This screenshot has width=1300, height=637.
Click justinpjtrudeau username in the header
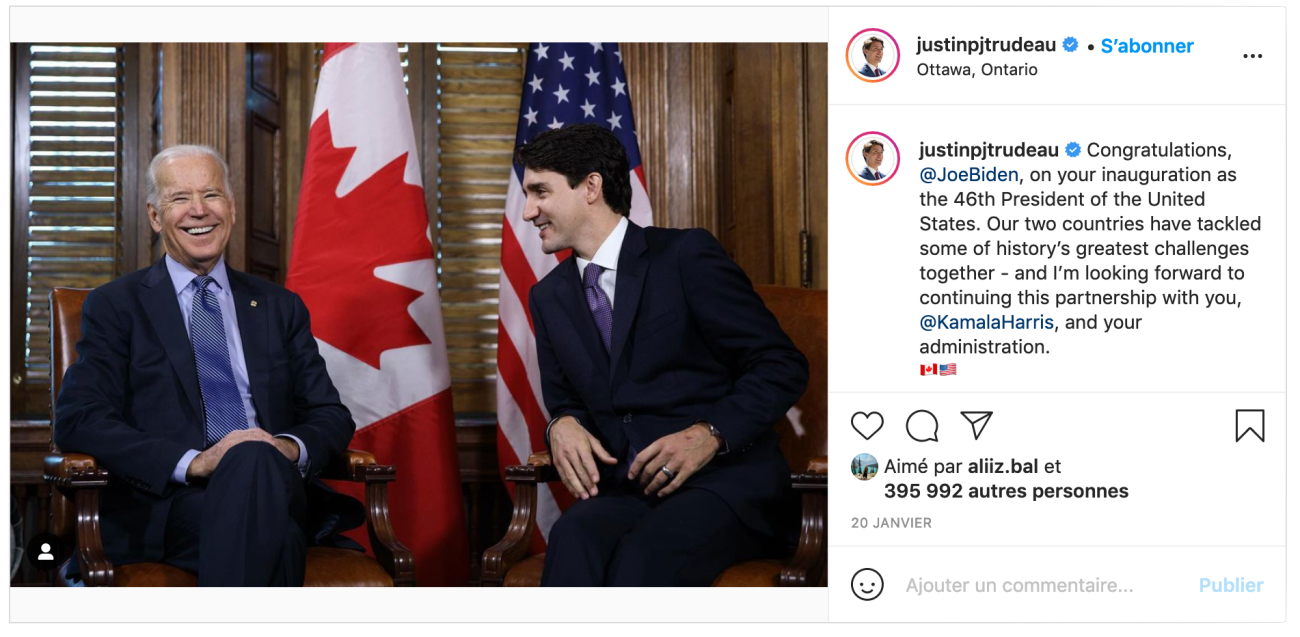pyautogui.click(x=987, y=45)
